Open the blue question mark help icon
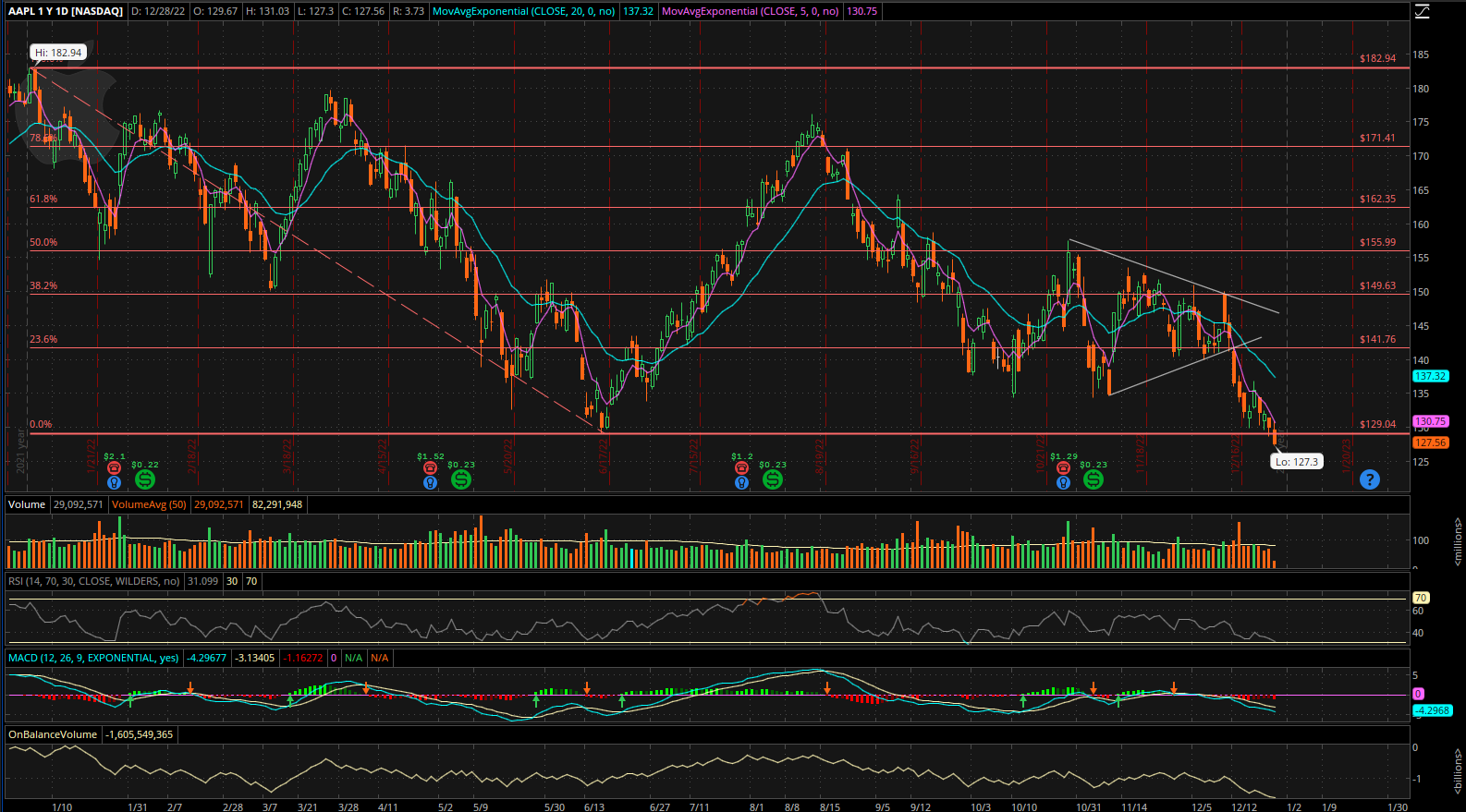1466x812 pixels. coord(1370,479)
